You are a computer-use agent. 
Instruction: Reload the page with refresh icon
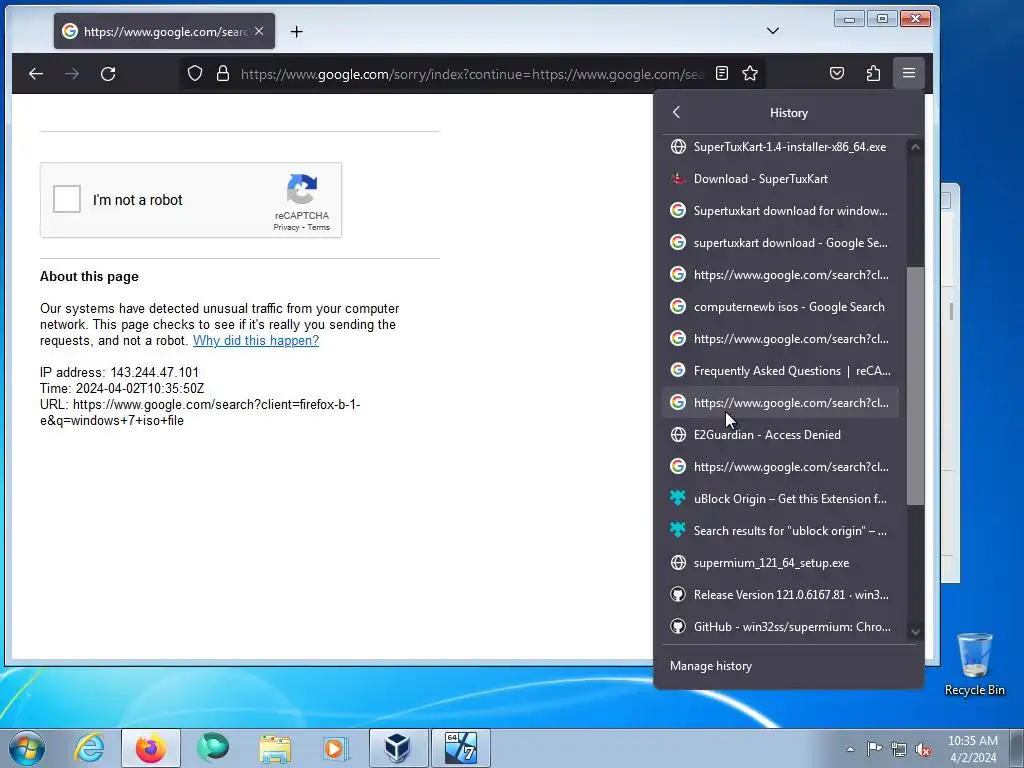pyautogui.click(x=108, y=74)
